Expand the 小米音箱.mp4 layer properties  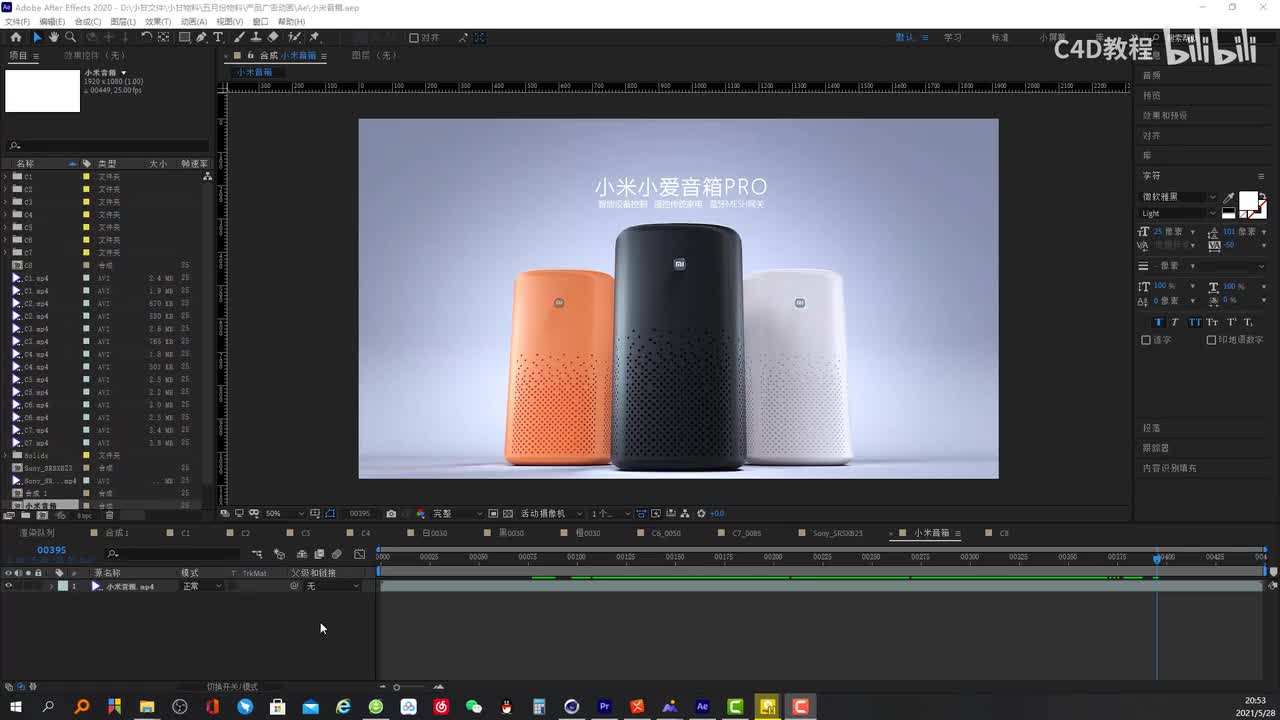click(51, 586)
